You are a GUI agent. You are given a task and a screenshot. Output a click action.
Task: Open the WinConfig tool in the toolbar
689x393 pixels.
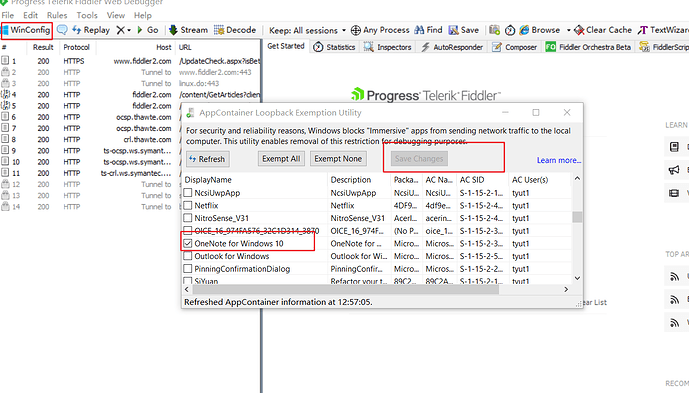tap(26, 30)
